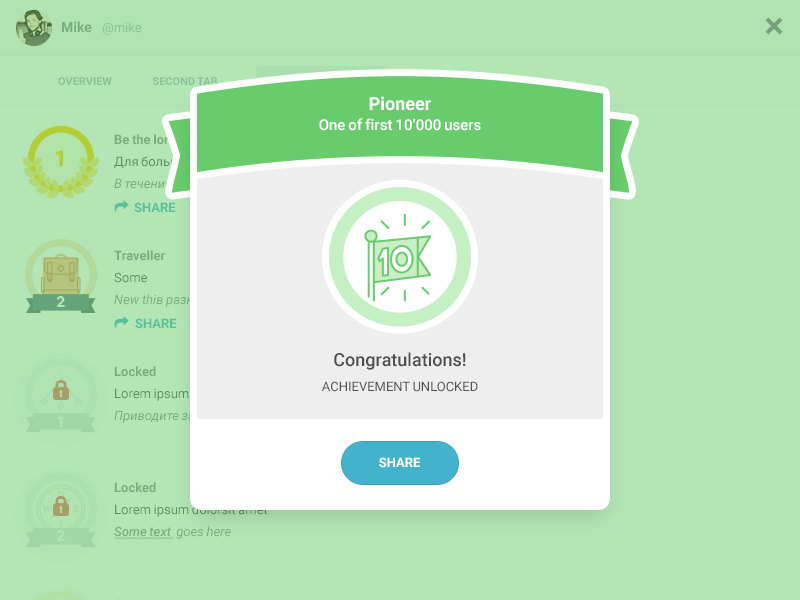
Task: Dismiss the achievement popup via the X icon
Action: point(773,26)
